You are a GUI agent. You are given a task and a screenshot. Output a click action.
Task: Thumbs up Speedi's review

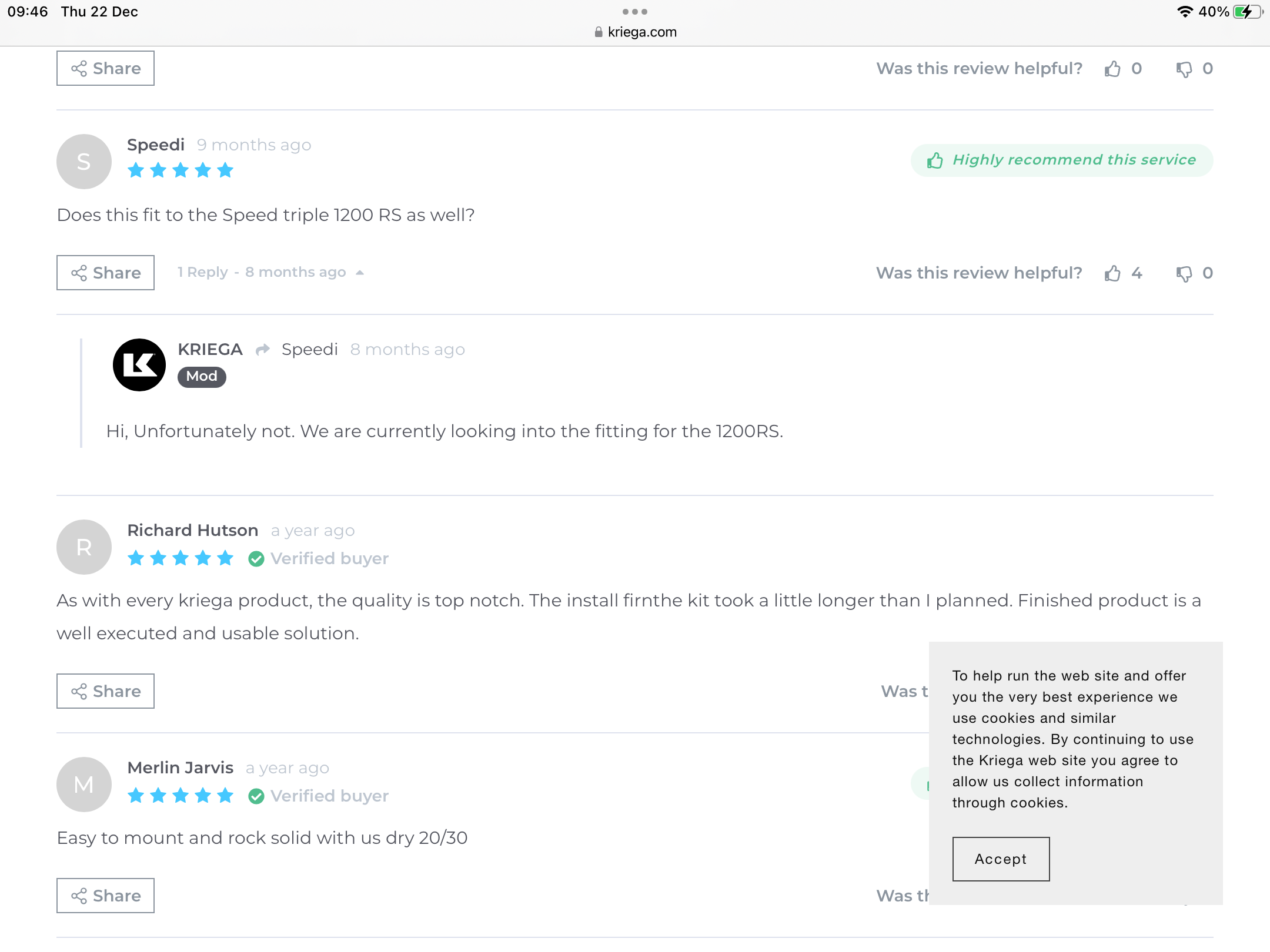tap(1112, 273)
